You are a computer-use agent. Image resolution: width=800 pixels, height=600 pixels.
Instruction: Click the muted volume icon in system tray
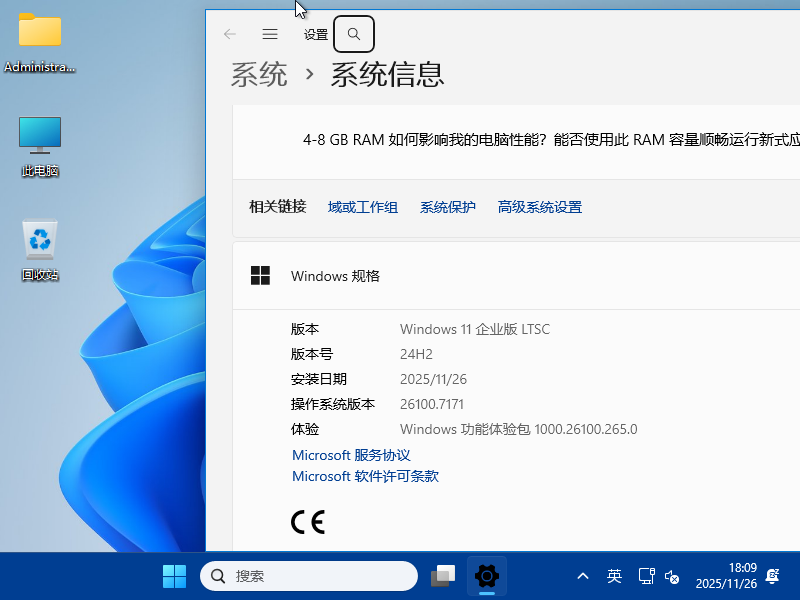click(671, 576)
